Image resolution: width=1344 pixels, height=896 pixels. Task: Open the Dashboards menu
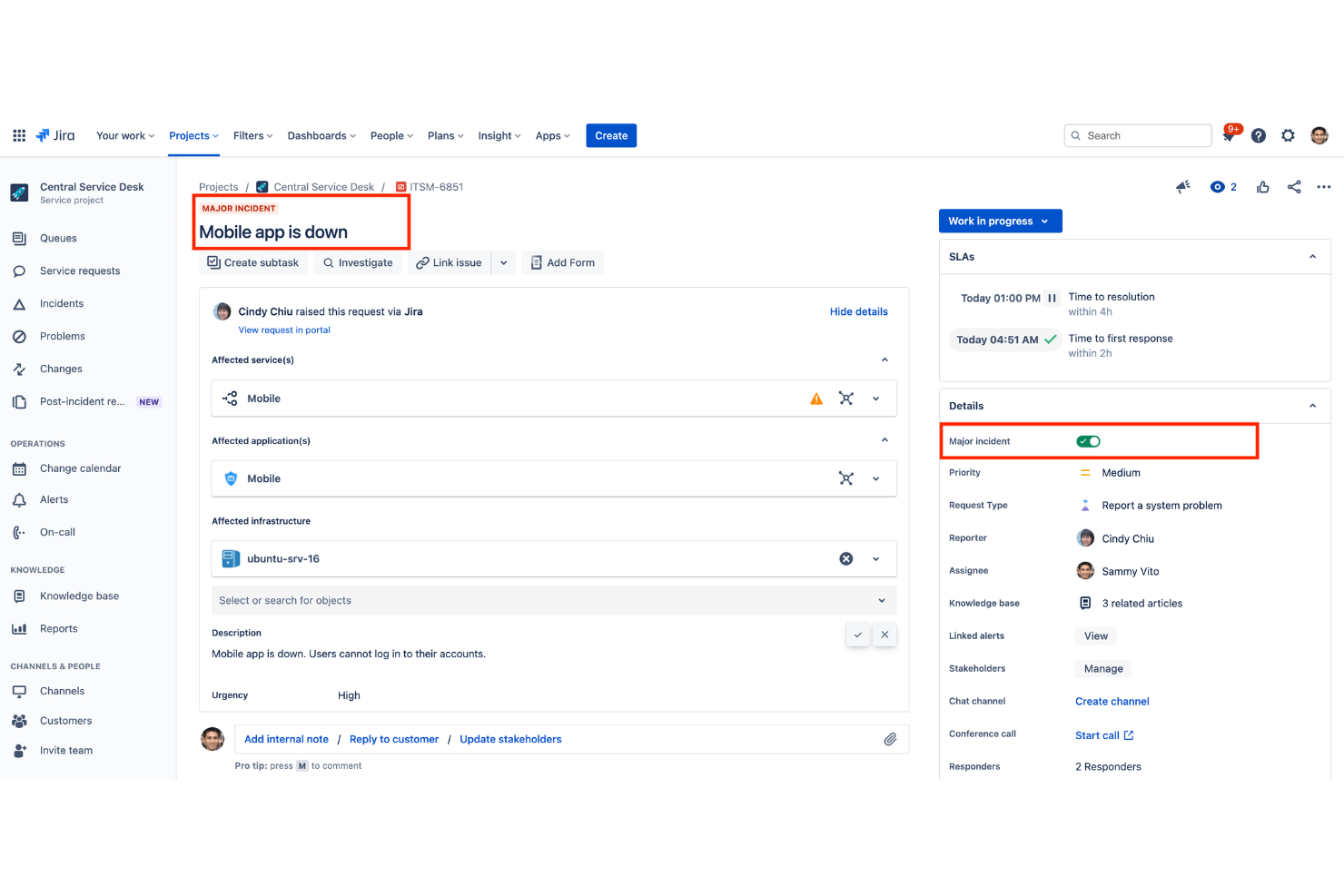319,135
